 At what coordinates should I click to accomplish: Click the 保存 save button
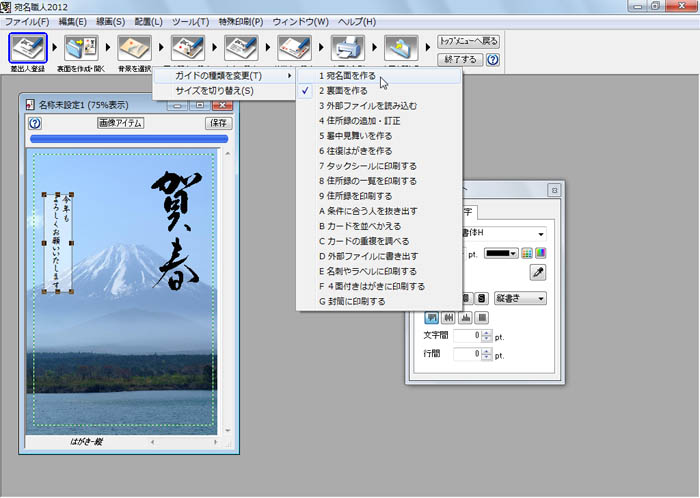(217, 123)
